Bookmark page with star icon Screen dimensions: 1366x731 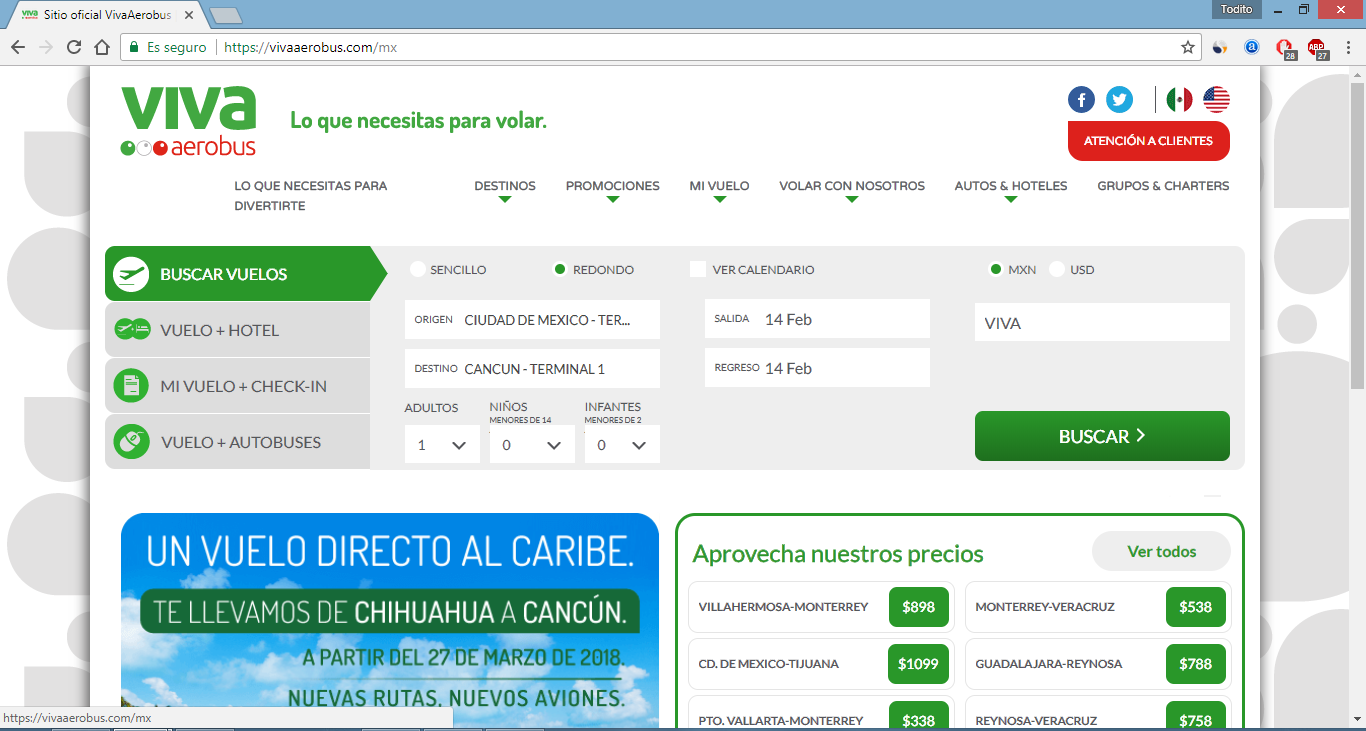[1188, 47]
